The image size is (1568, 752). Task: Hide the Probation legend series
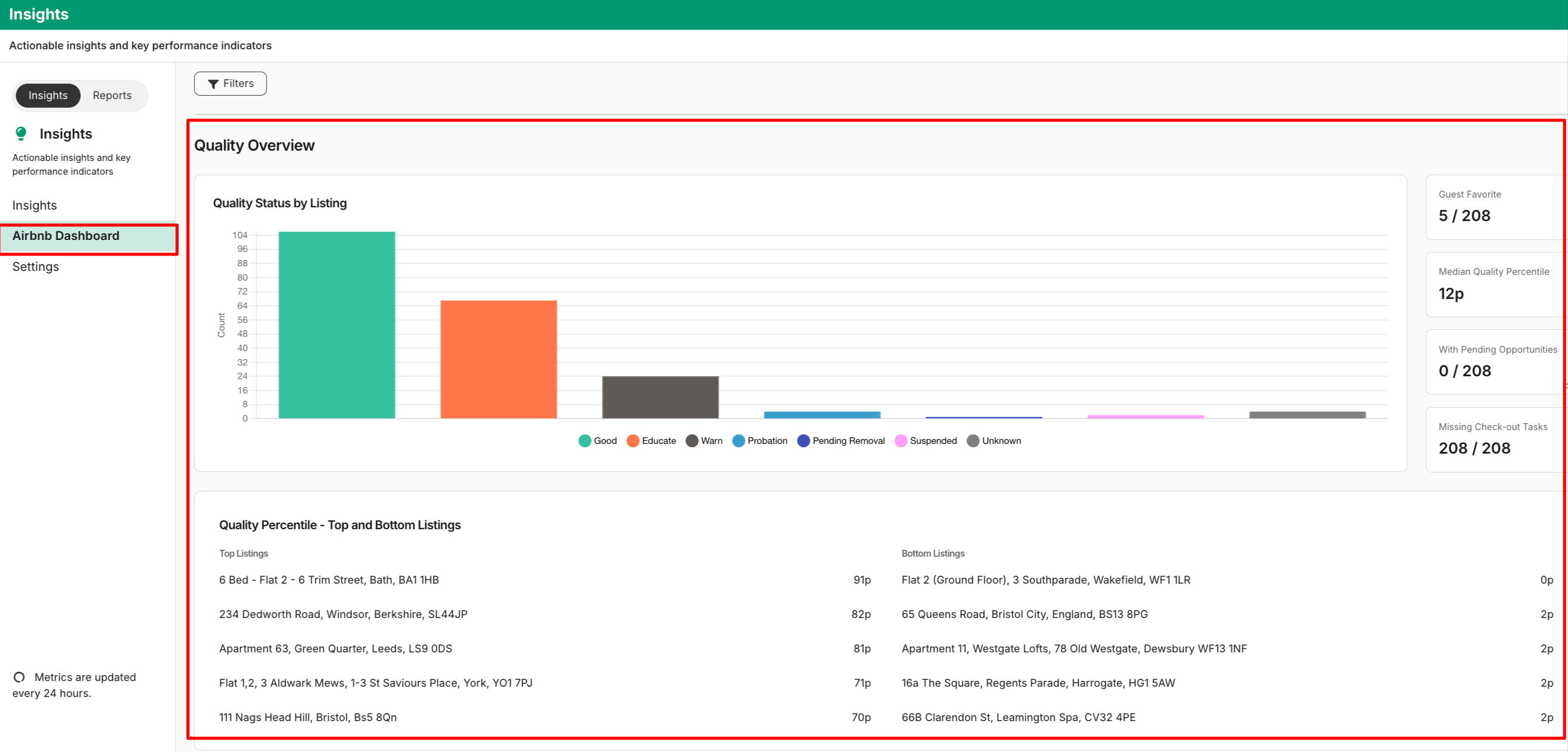(738, 440)
